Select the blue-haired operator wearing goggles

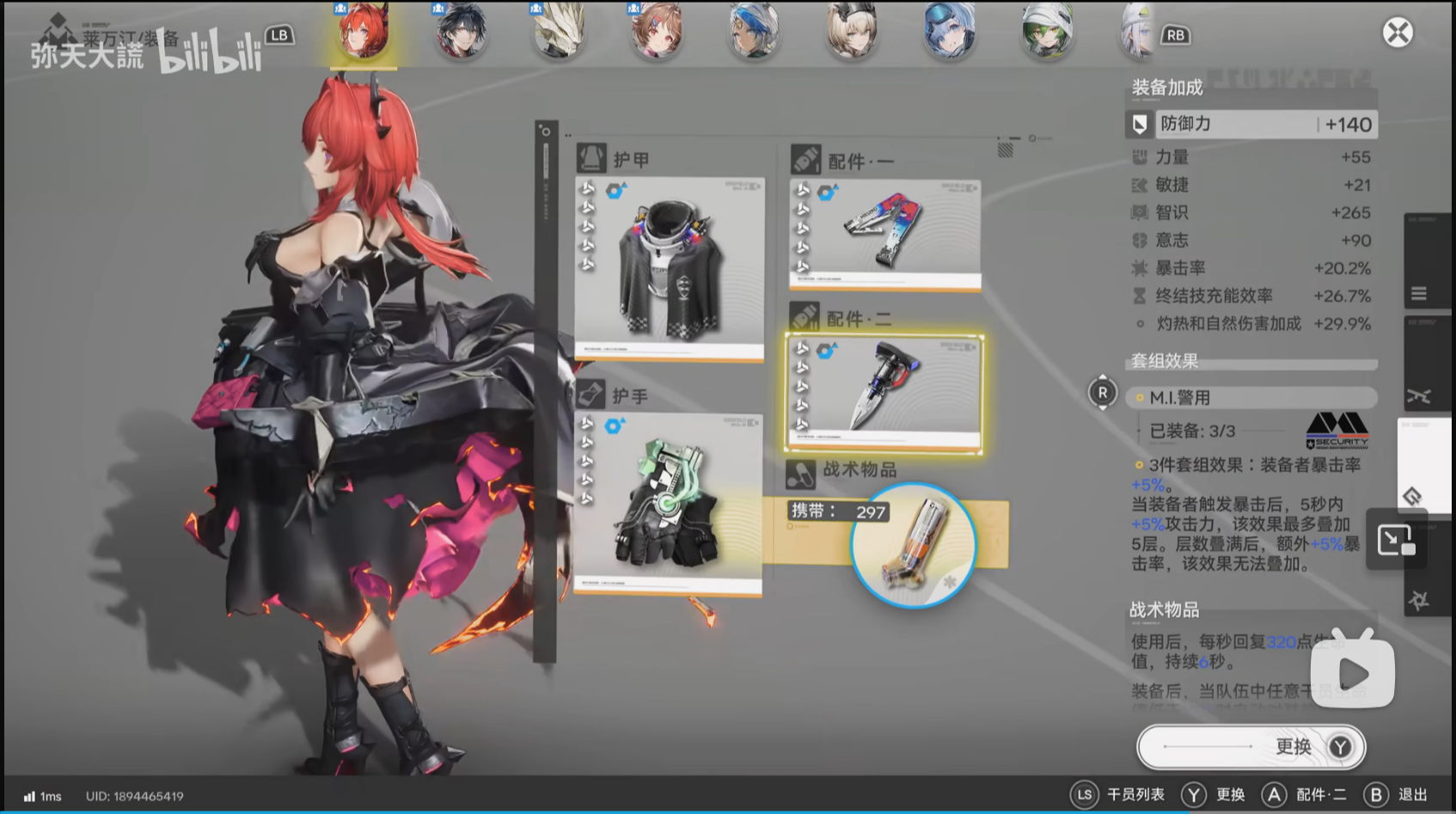950,31
